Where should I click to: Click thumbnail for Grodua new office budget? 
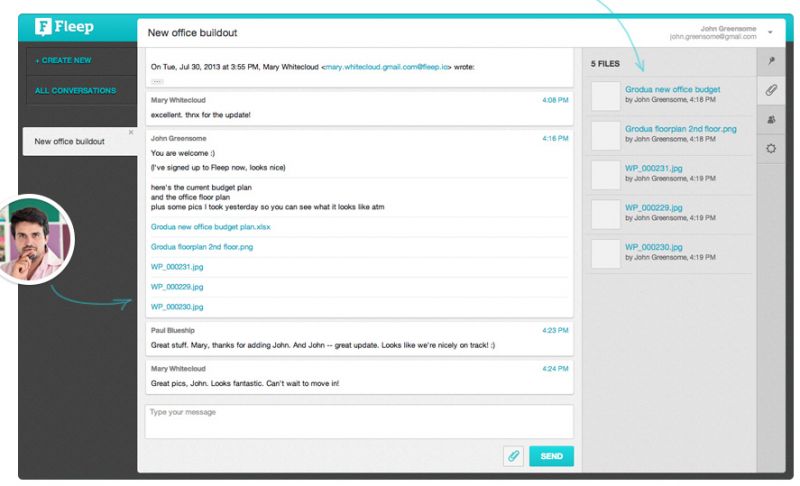pos(606,95)
